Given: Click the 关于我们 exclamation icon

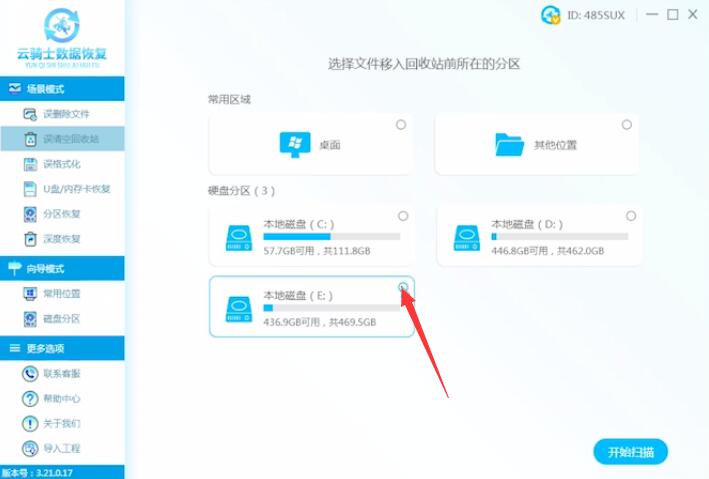Looking at the screenshot, I should [30, 423].
